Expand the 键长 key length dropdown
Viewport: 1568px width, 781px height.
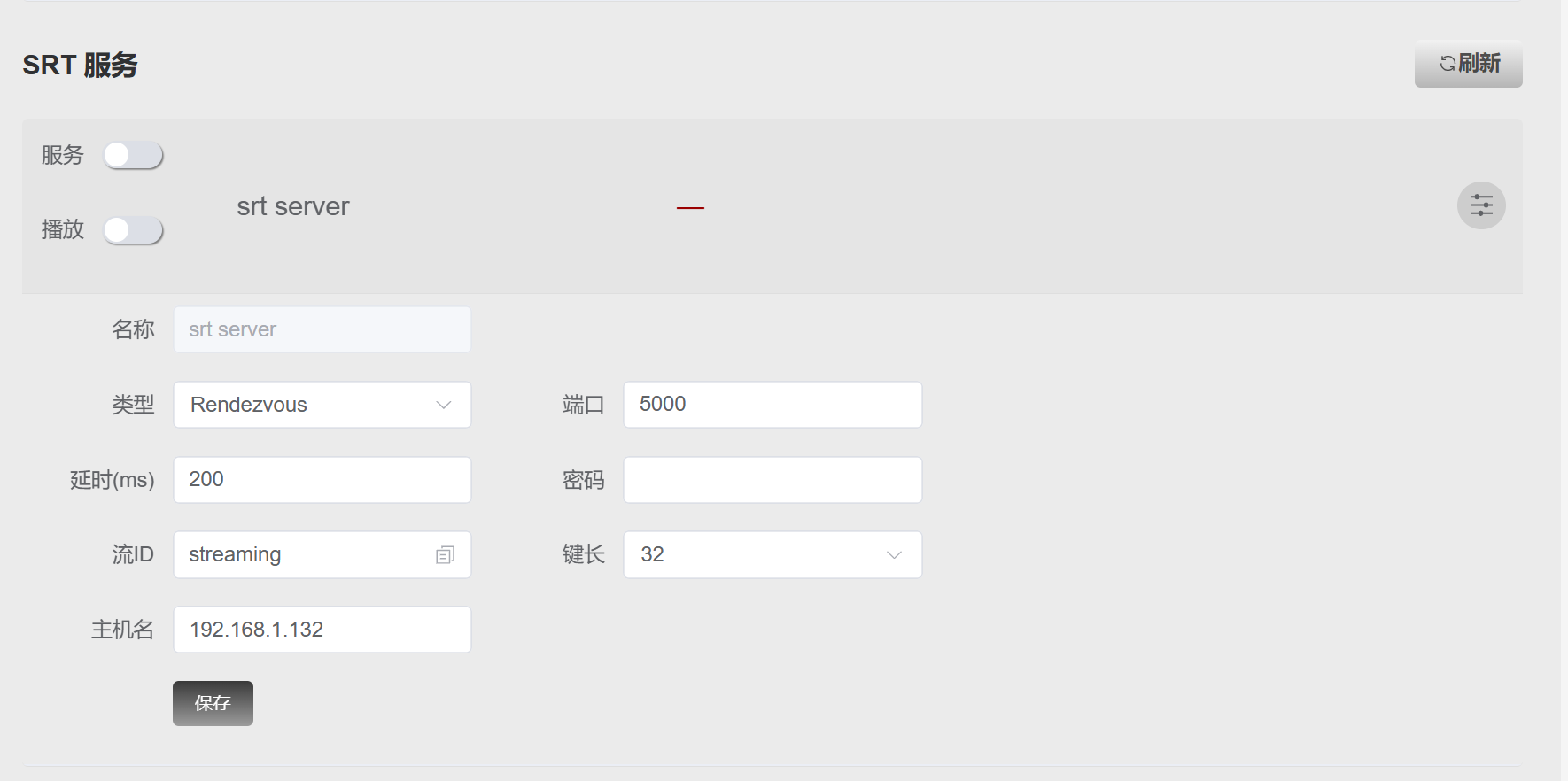[772, 554]
